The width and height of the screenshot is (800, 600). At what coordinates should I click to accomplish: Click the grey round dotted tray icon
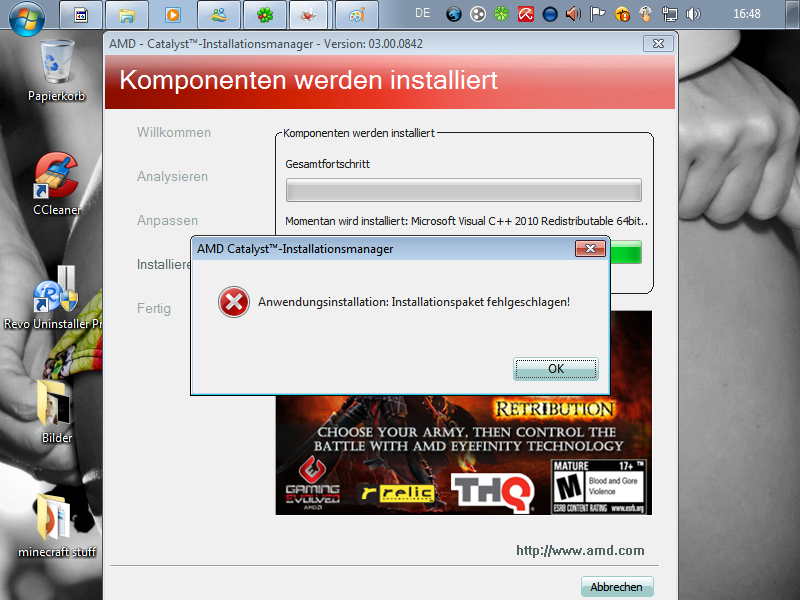(478, 14)
